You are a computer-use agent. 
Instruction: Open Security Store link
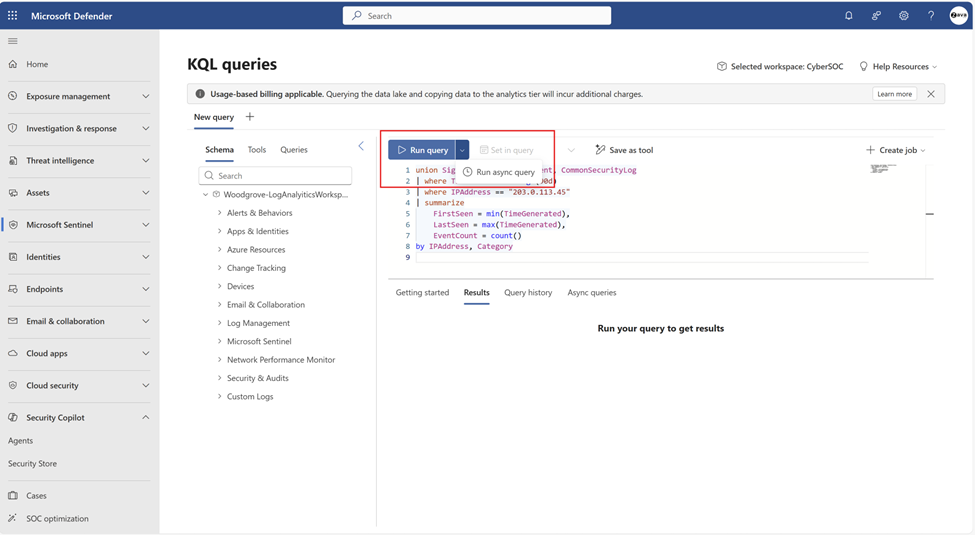click(32, 463)
